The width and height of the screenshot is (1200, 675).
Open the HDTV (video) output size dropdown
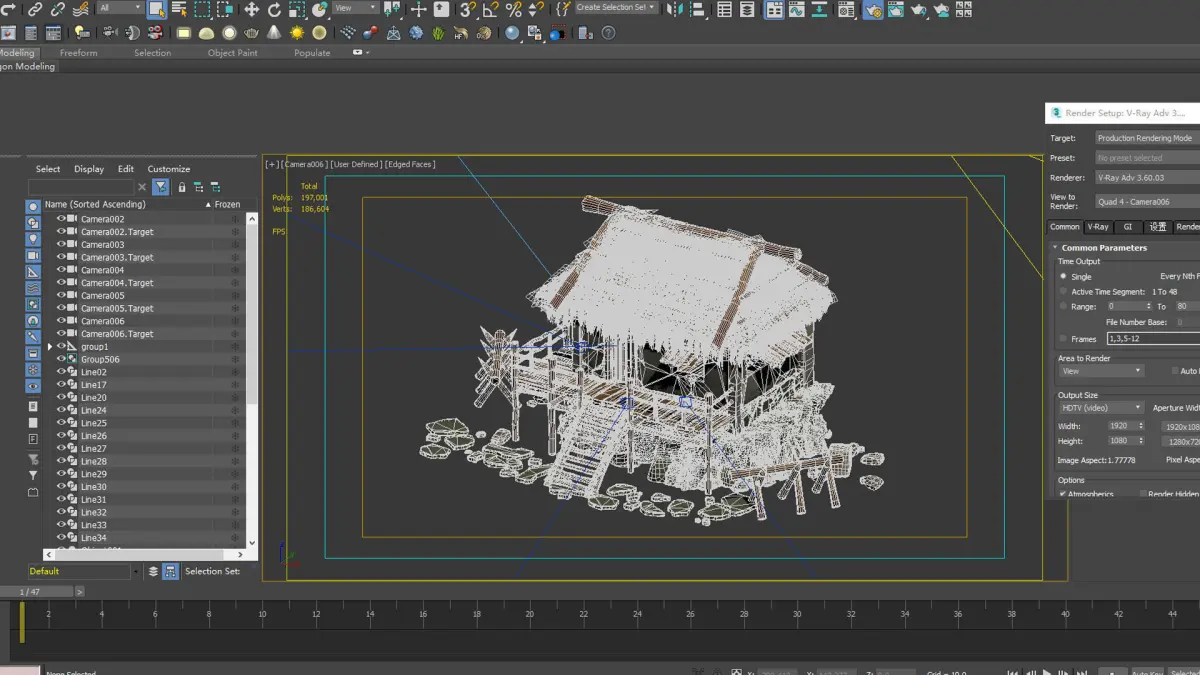coord(1101,408)
